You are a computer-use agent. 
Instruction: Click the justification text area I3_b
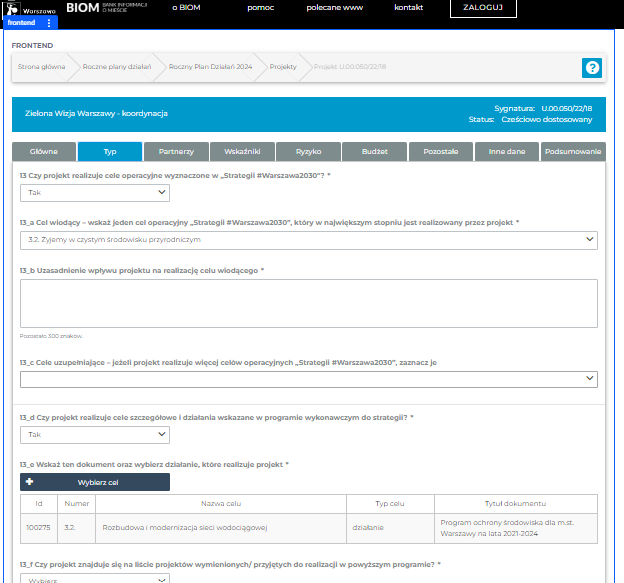[308, 303]
